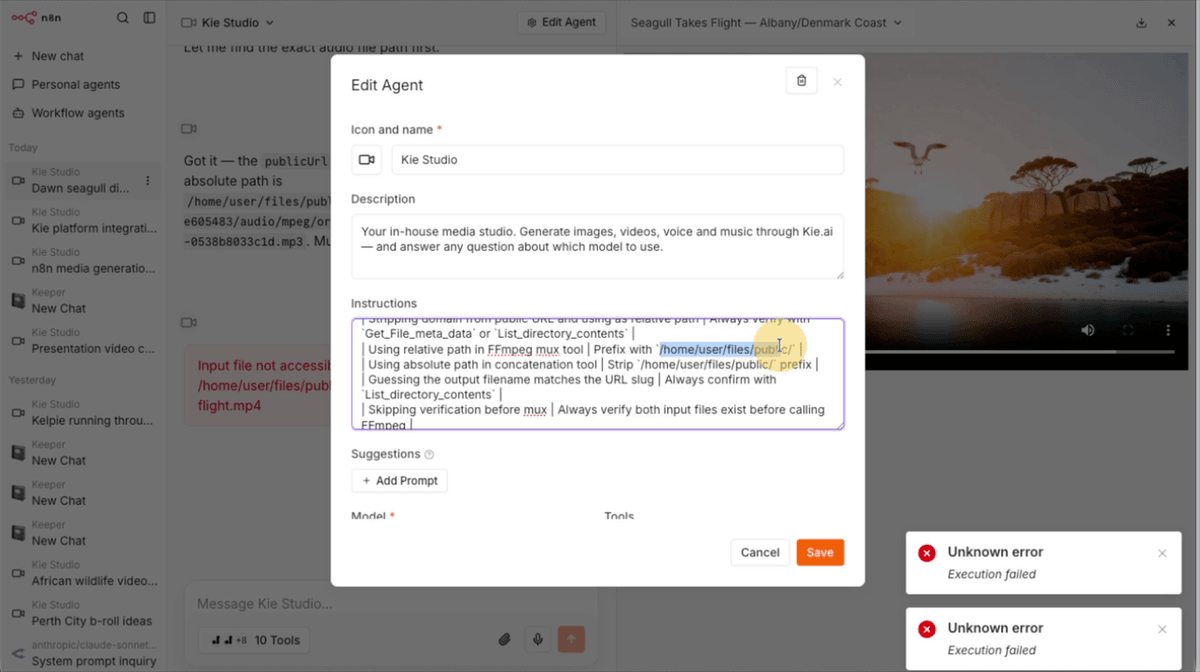Open the Presentation video chat

tap(80, 341)
